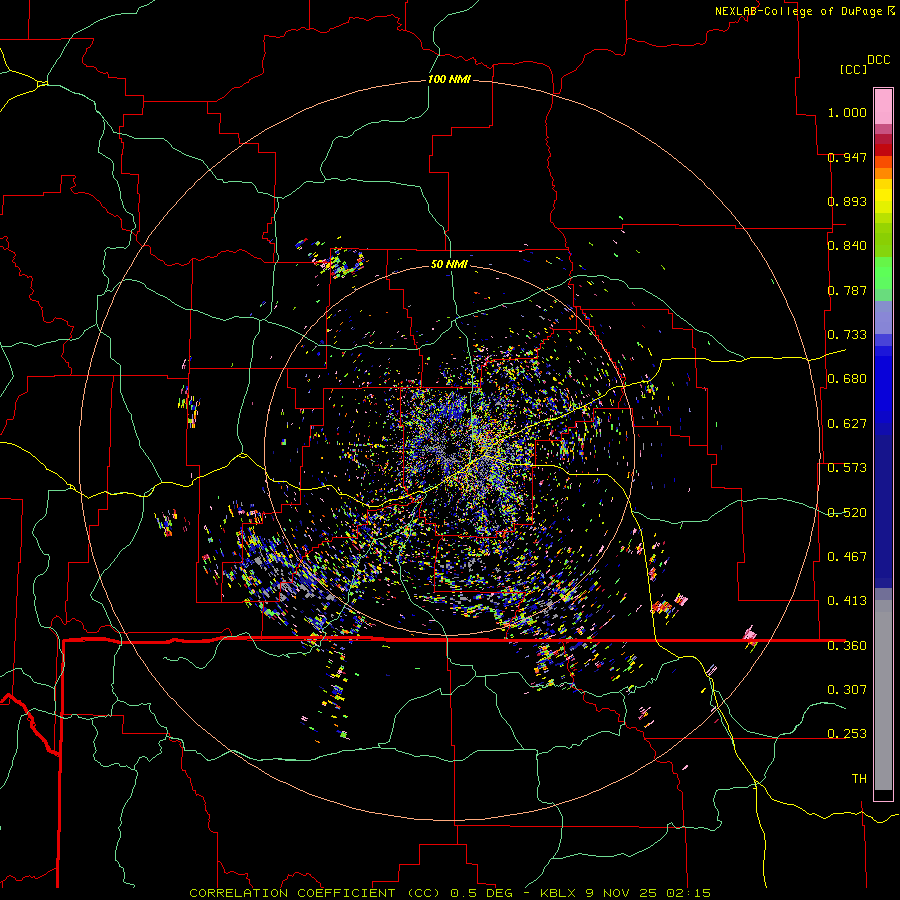Click the gray swatch on the color bar
The image size is (900, 900).
point(883,695)
